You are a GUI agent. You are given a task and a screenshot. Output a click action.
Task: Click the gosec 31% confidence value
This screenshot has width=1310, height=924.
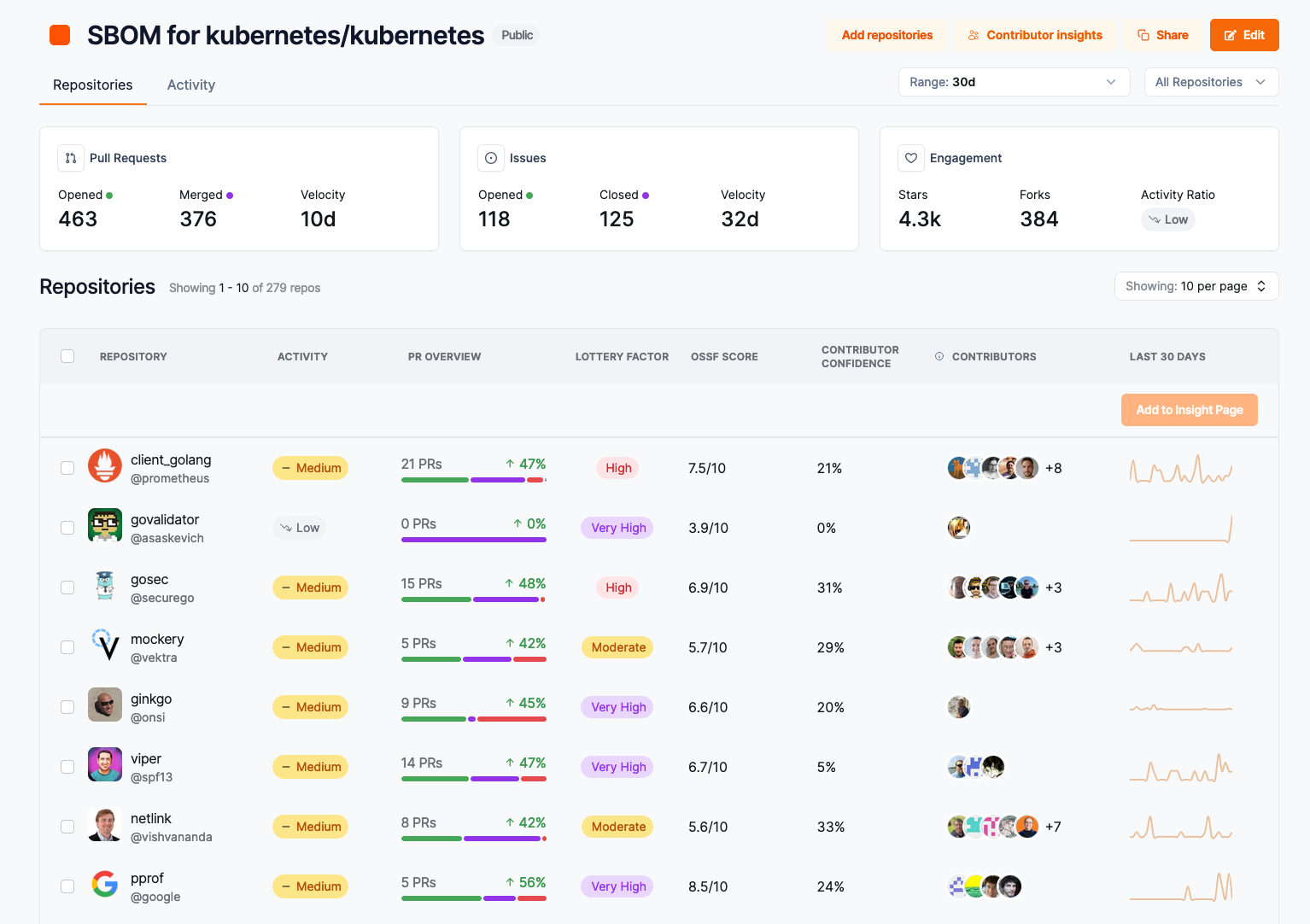point(829,588)
